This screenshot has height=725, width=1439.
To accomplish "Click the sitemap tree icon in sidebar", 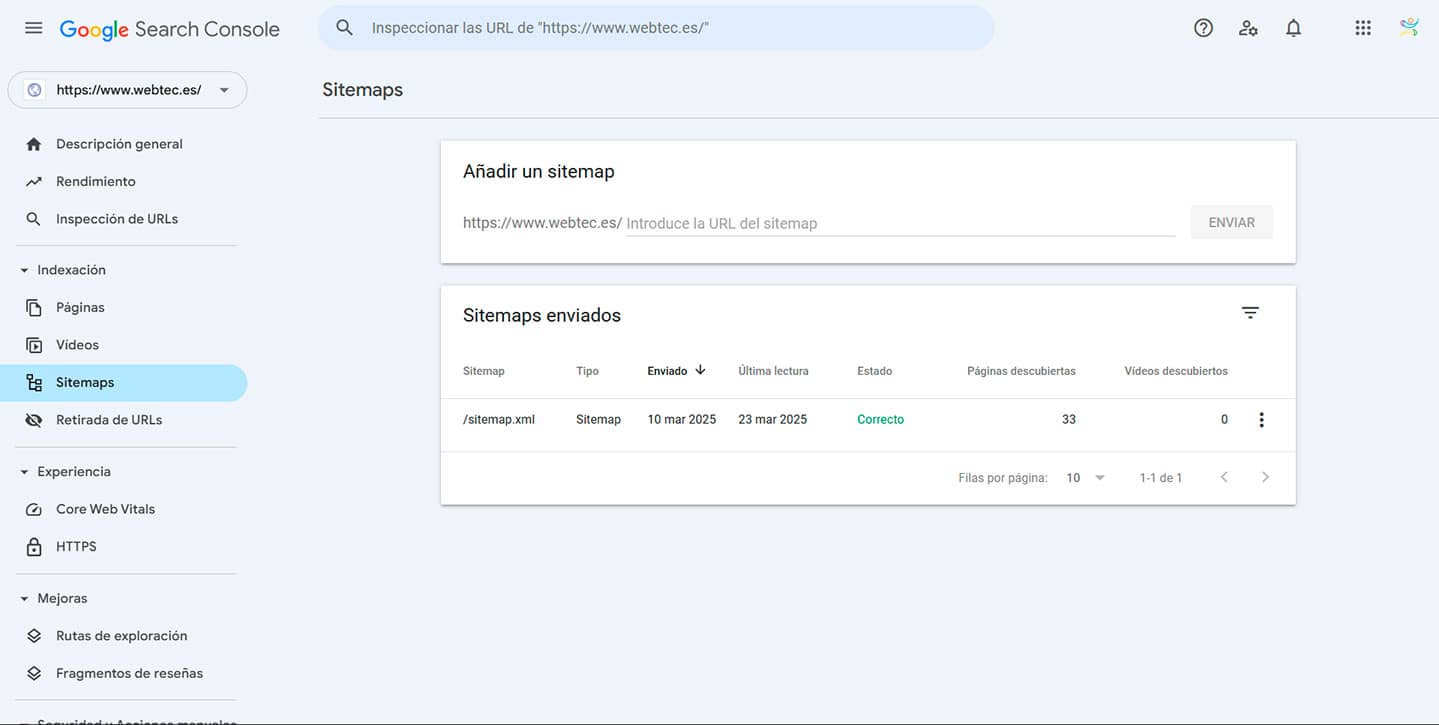I will 34,383.
